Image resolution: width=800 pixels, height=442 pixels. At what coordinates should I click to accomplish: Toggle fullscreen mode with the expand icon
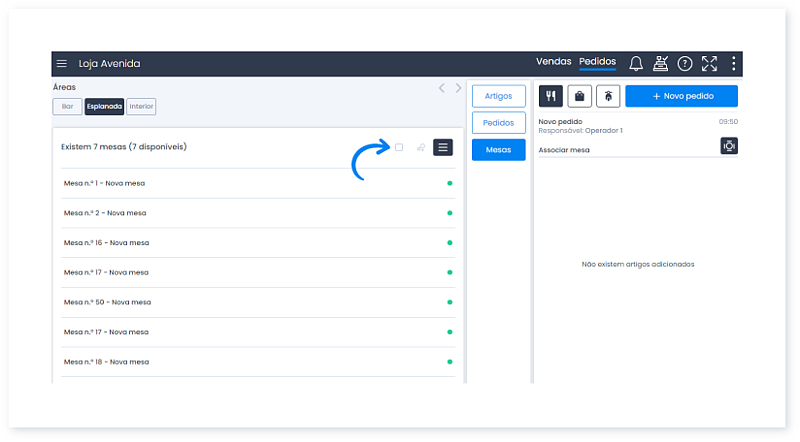709,64
